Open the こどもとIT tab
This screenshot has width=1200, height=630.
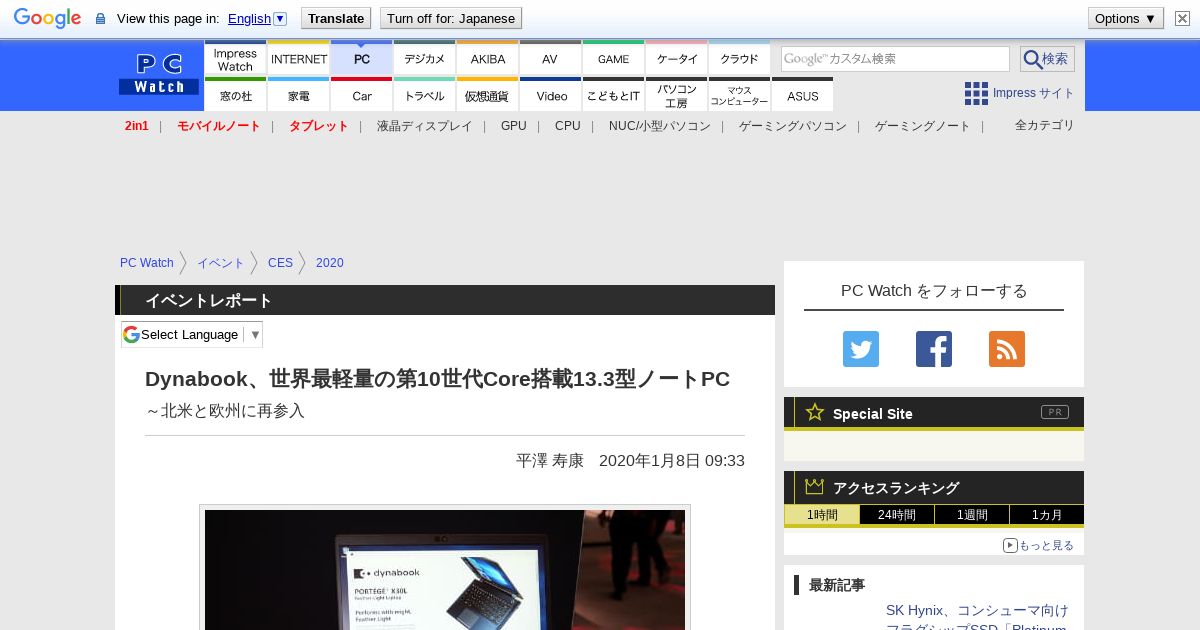pos(614,95)
